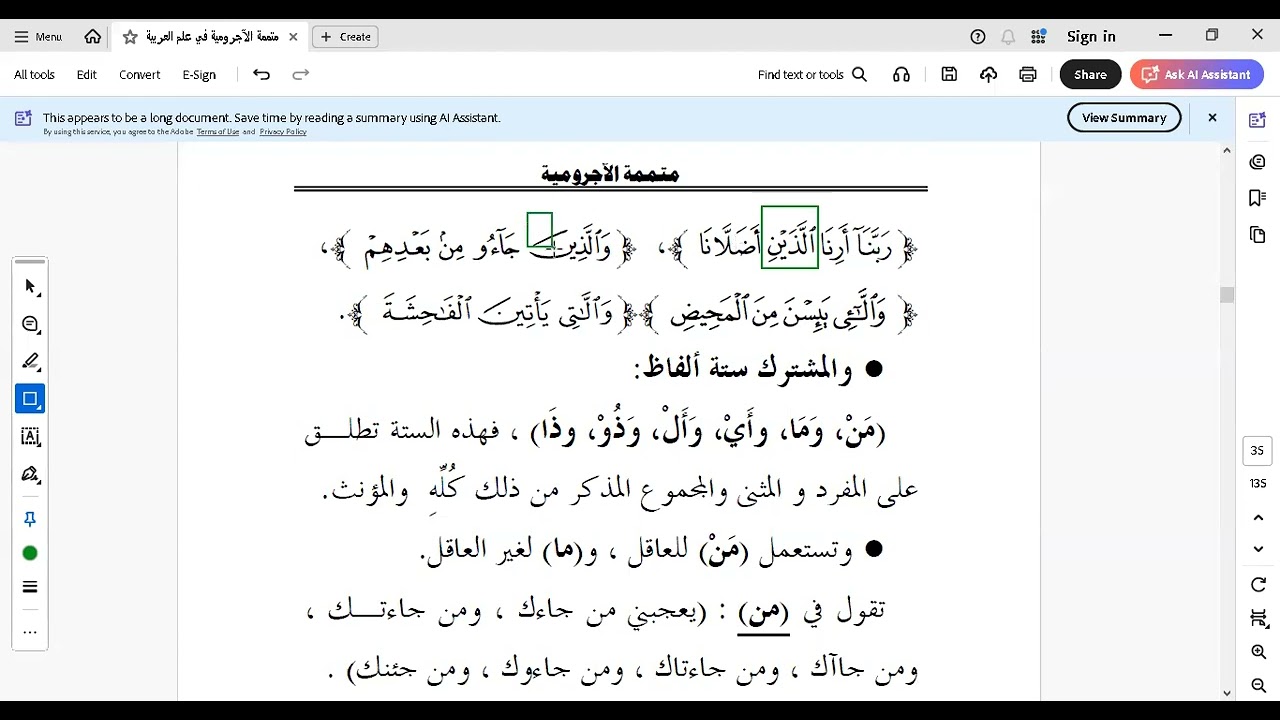Click Find text or tools search
Viewport: 1280px width, 720px height.
[x=812, y=74]
